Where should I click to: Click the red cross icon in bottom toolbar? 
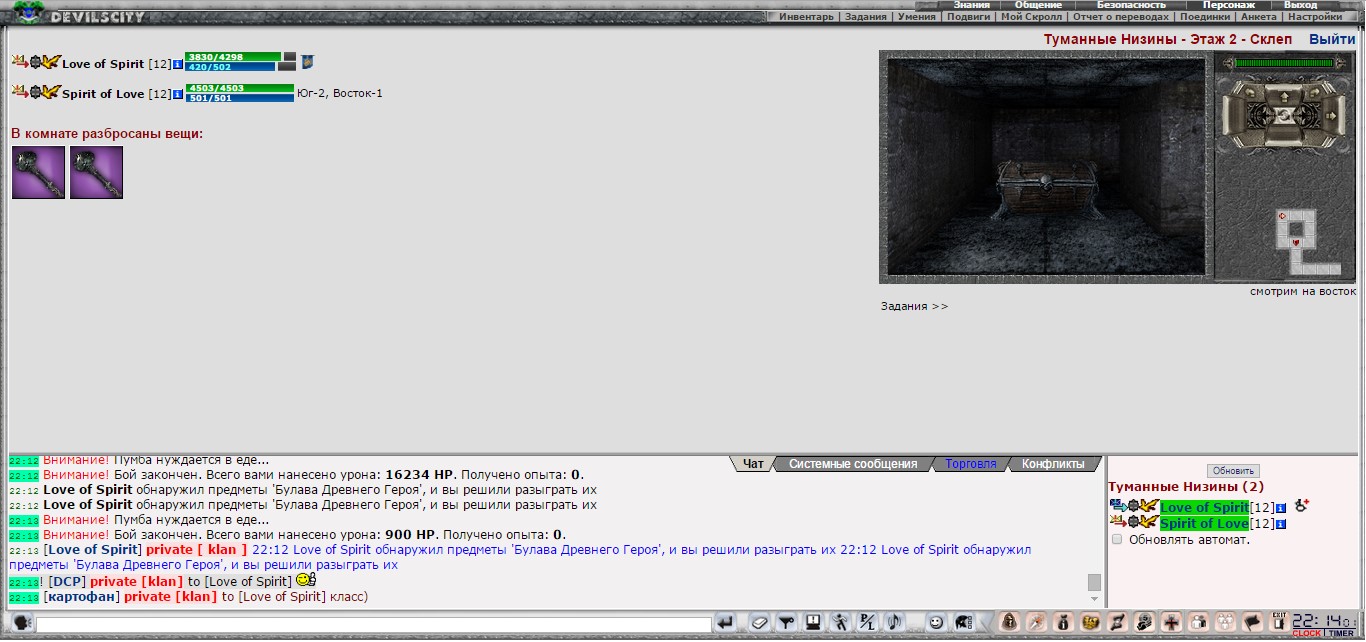click(1171, 622)
